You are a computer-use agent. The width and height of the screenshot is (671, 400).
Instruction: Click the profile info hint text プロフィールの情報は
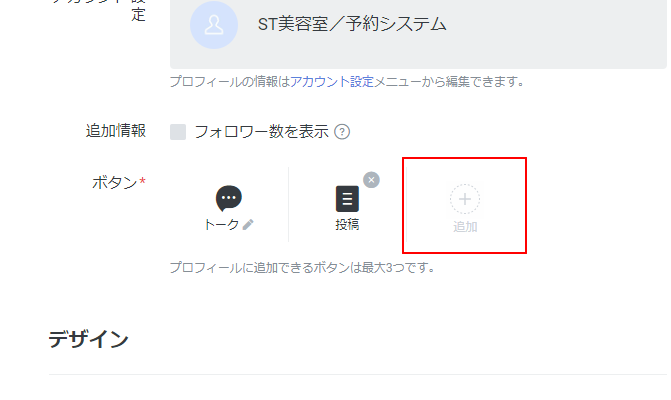click(230, 81)
